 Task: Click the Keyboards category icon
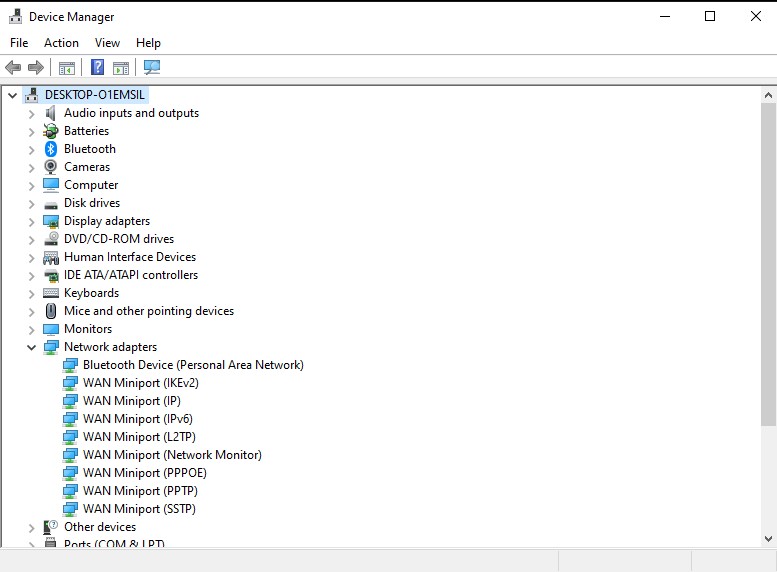coord(51,293)
